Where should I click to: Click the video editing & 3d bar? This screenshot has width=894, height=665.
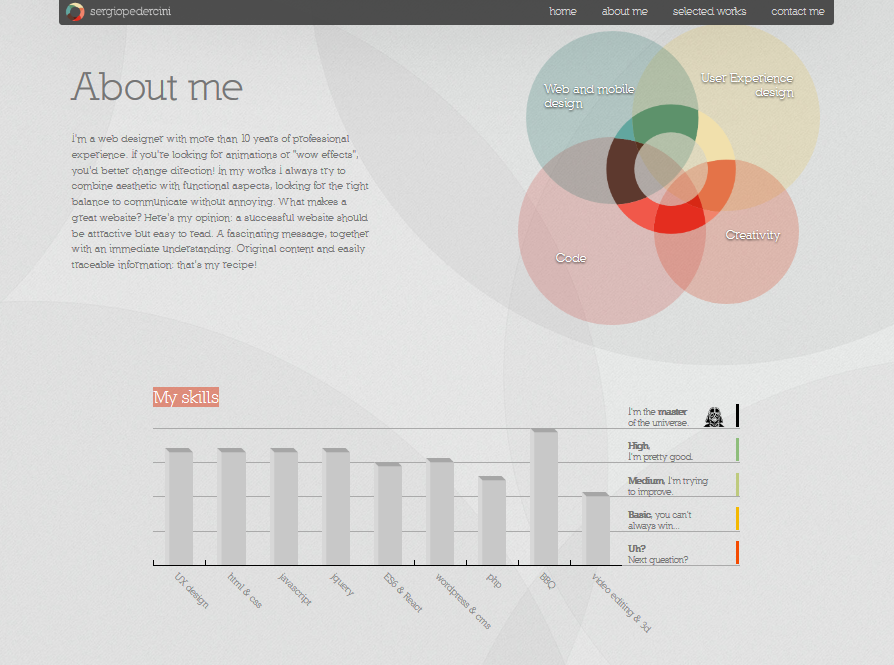[596, 529]
